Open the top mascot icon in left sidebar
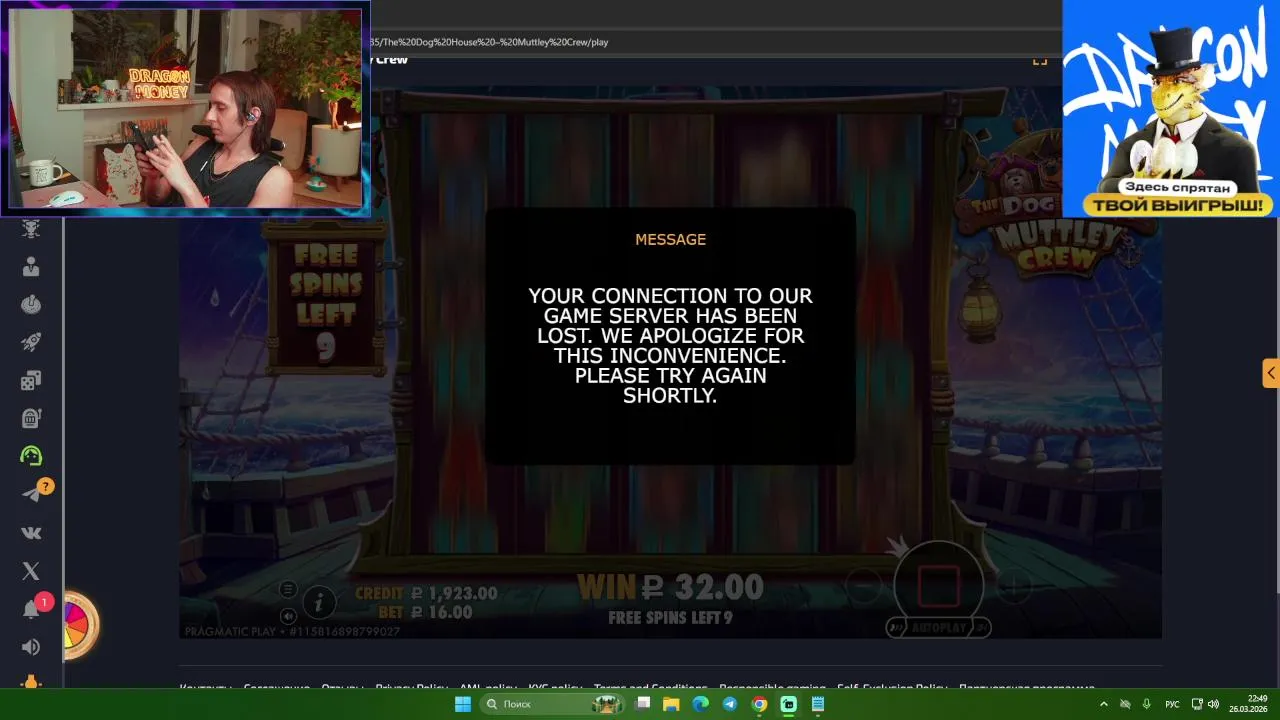The height and width of the screenshot is (720, 1280). coord(31,229)
